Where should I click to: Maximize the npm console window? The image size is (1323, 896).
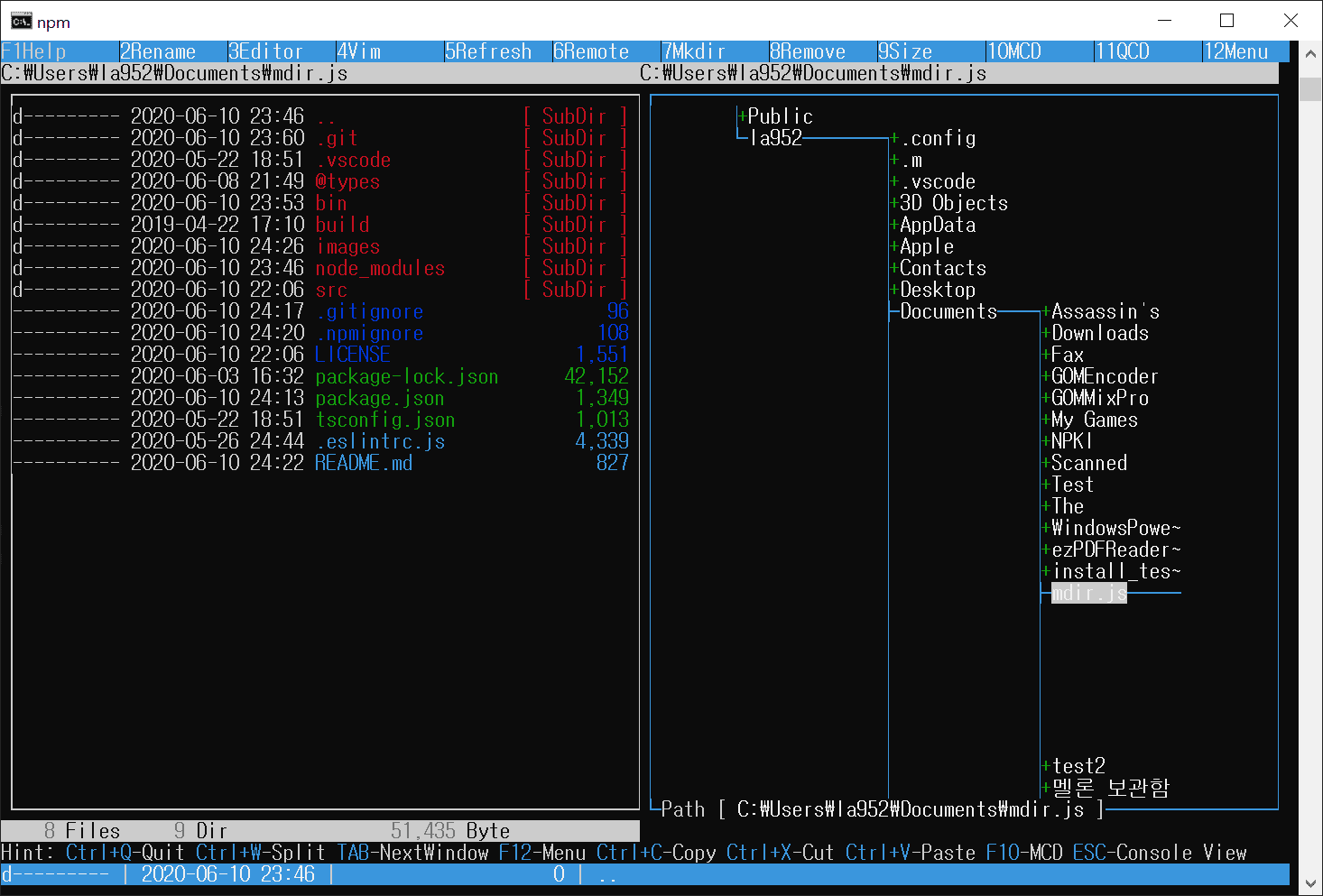[1227, 21]
